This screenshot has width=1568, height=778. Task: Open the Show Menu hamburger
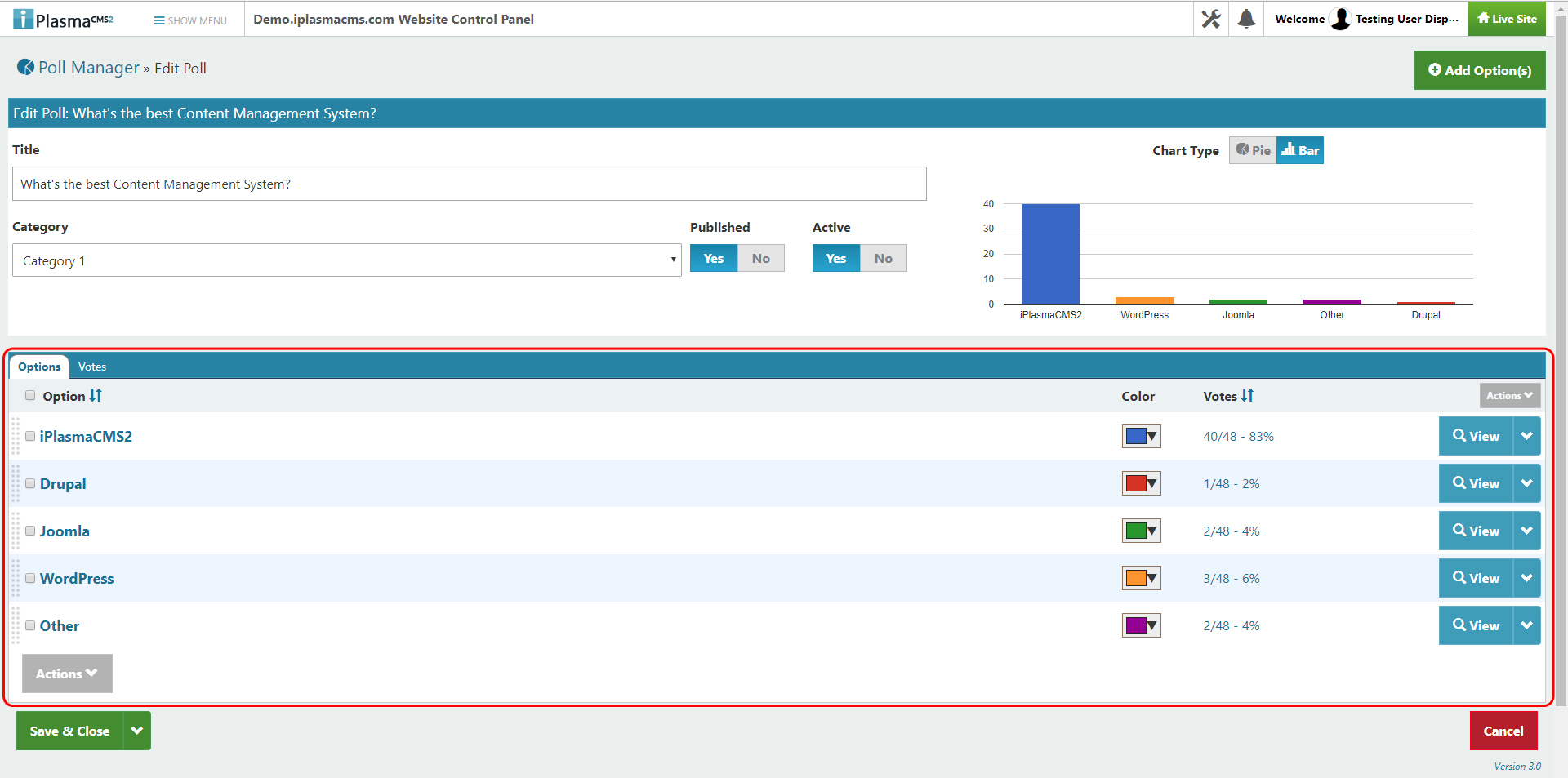(x=190, y=20)
